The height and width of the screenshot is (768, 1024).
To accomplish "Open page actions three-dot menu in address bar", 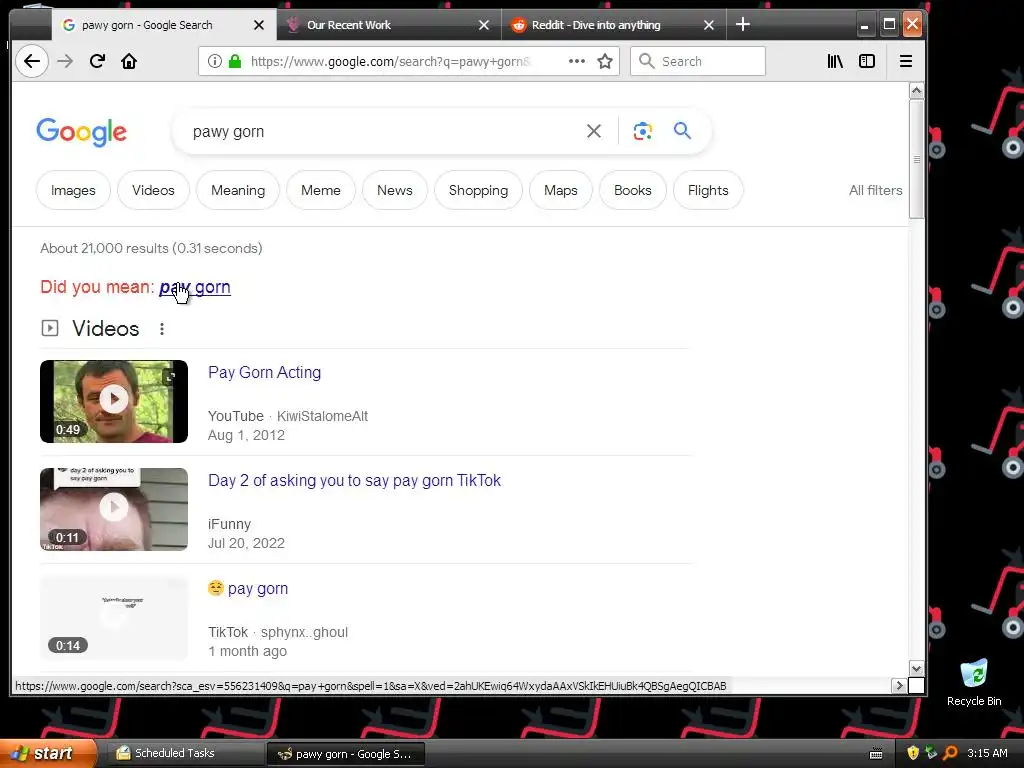I will coord(577,61).
